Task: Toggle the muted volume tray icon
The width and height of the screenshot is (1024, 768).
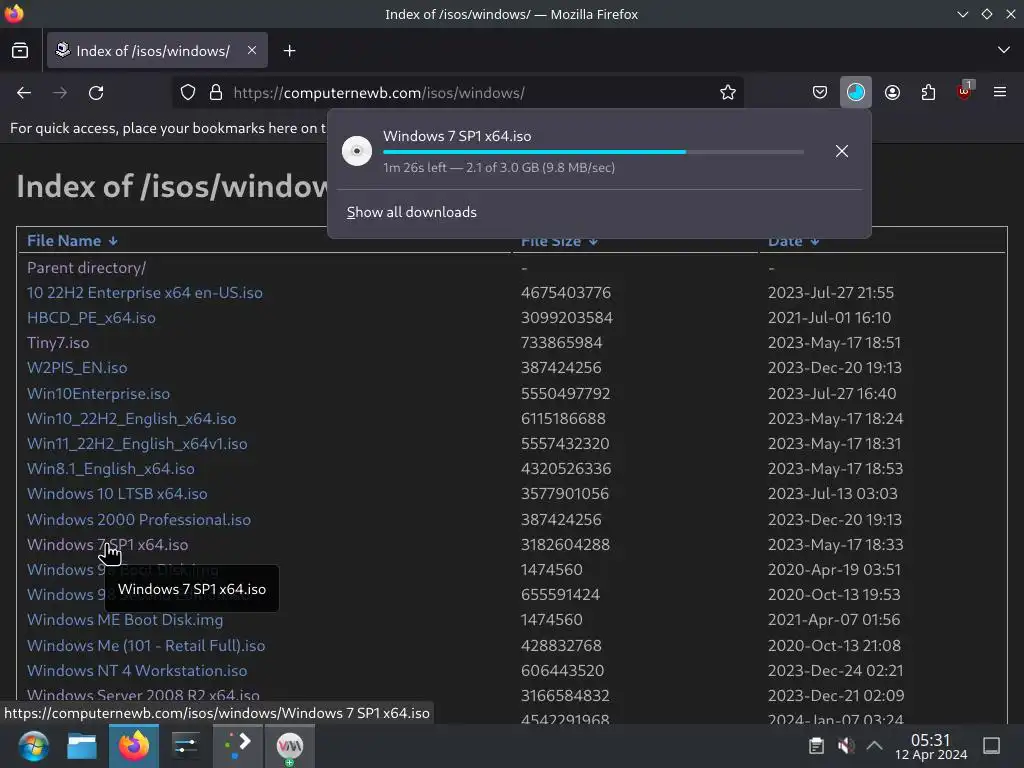Action: [846, 746]
